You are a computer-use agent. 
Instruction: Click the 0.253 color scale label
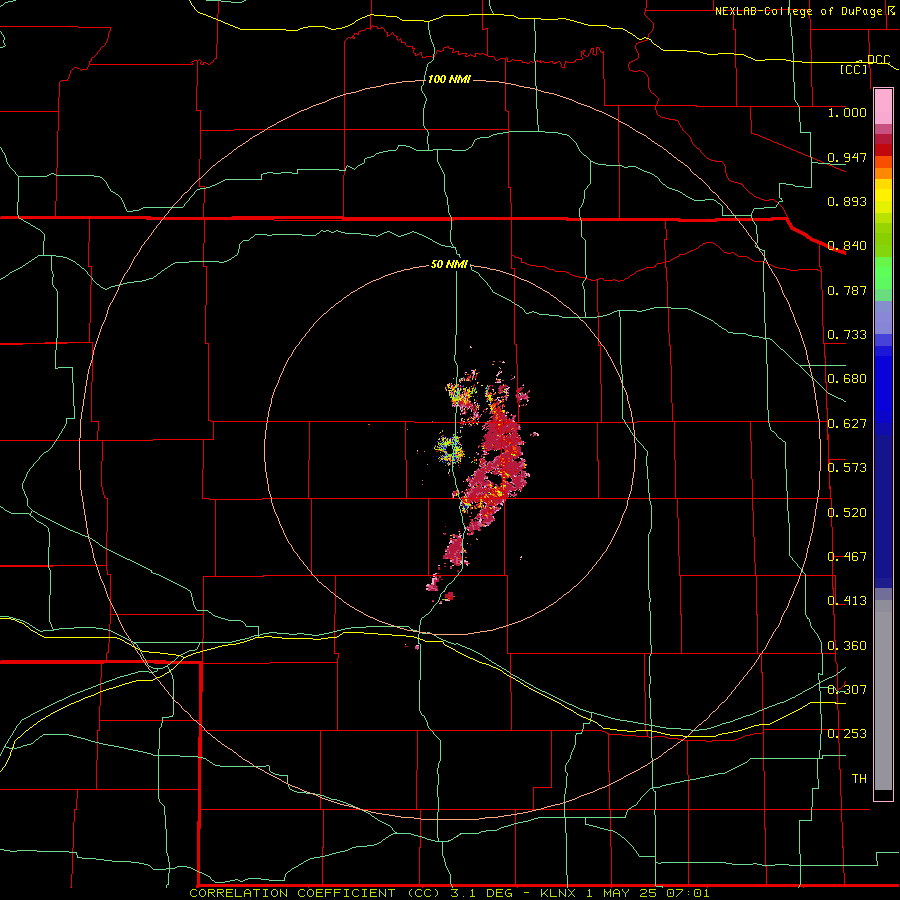[x=847, y=734]
